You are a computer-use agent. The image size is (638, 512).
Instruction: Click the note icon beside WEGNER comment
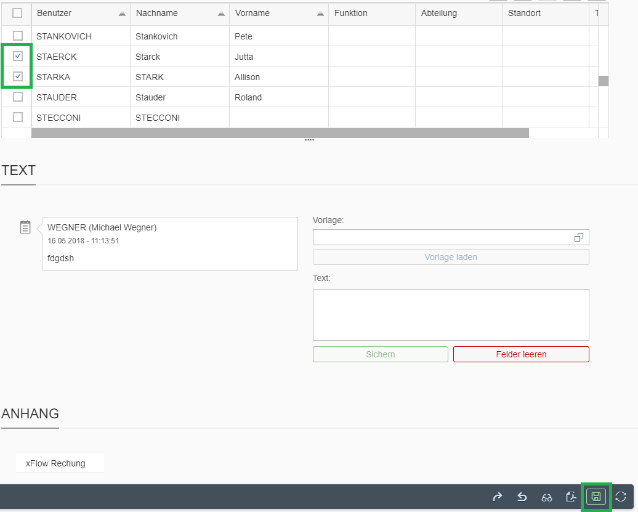[x=26, y=228]
